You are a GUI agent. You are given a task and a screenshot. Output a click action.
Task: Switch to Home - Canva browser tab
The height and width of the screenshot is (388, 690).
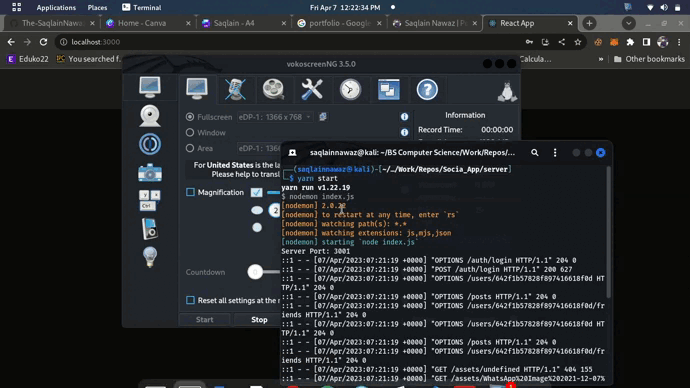pos(148,23)
